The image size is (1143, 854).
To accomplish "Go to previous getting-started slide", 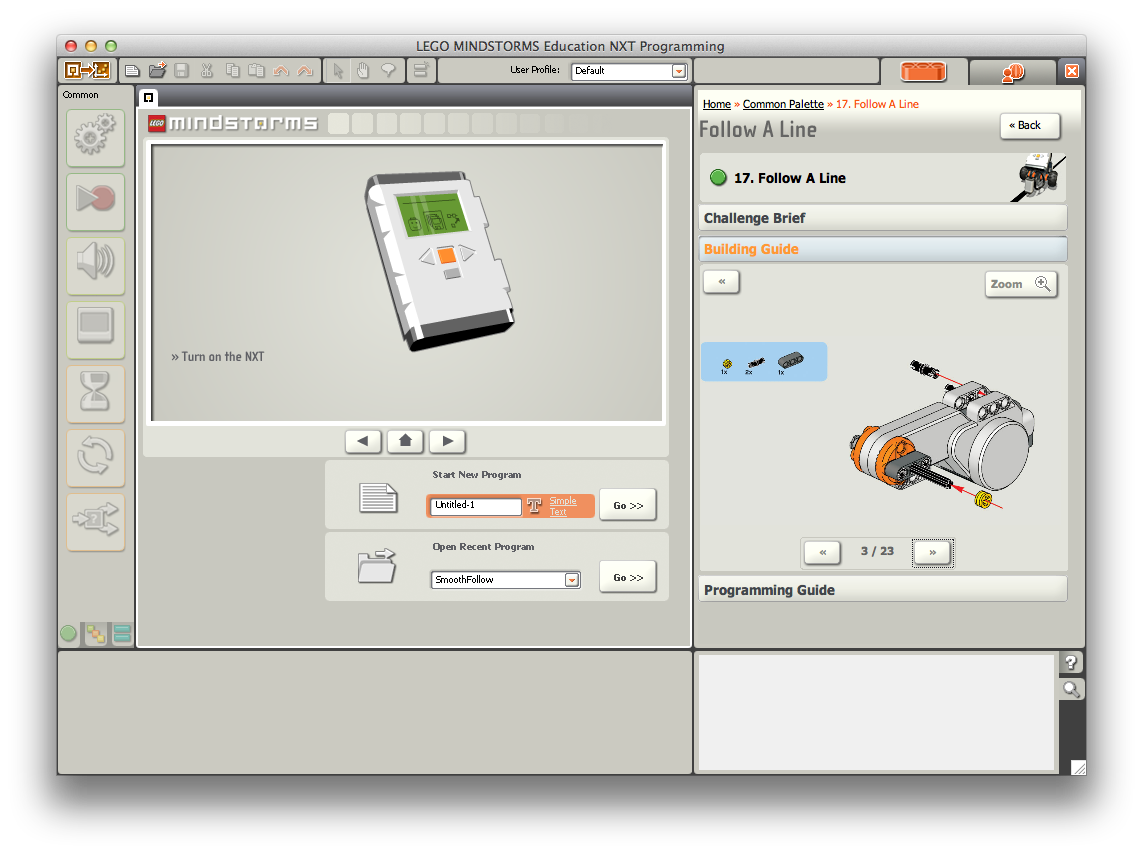I will point(363,441).
